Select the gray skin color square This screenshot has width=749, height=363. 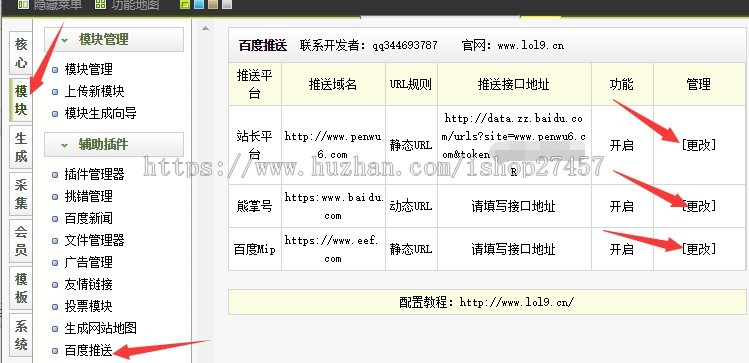pos(227,5)
